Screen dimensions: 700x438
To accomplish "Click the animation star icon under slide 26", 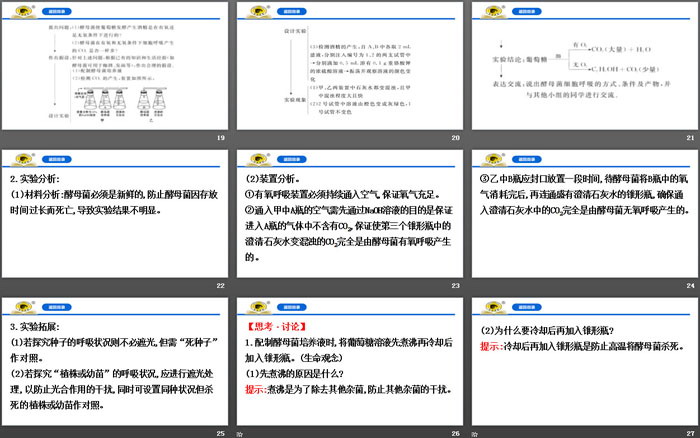I will click(x=240, y=434).
